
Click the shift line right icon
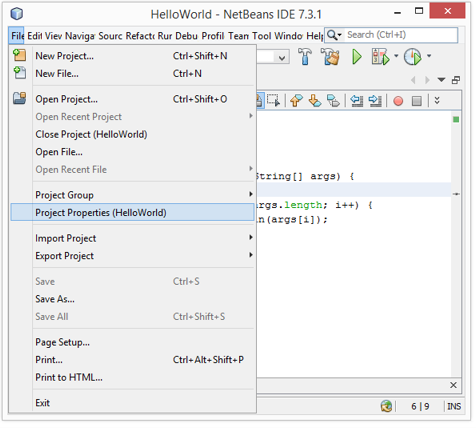(375, 100)
